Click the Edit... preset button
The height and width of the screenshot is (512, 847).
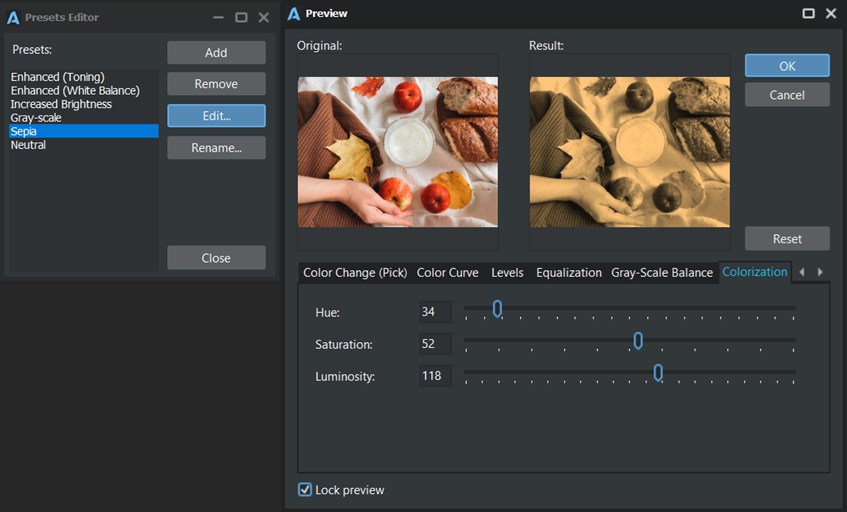click(216, 116)
